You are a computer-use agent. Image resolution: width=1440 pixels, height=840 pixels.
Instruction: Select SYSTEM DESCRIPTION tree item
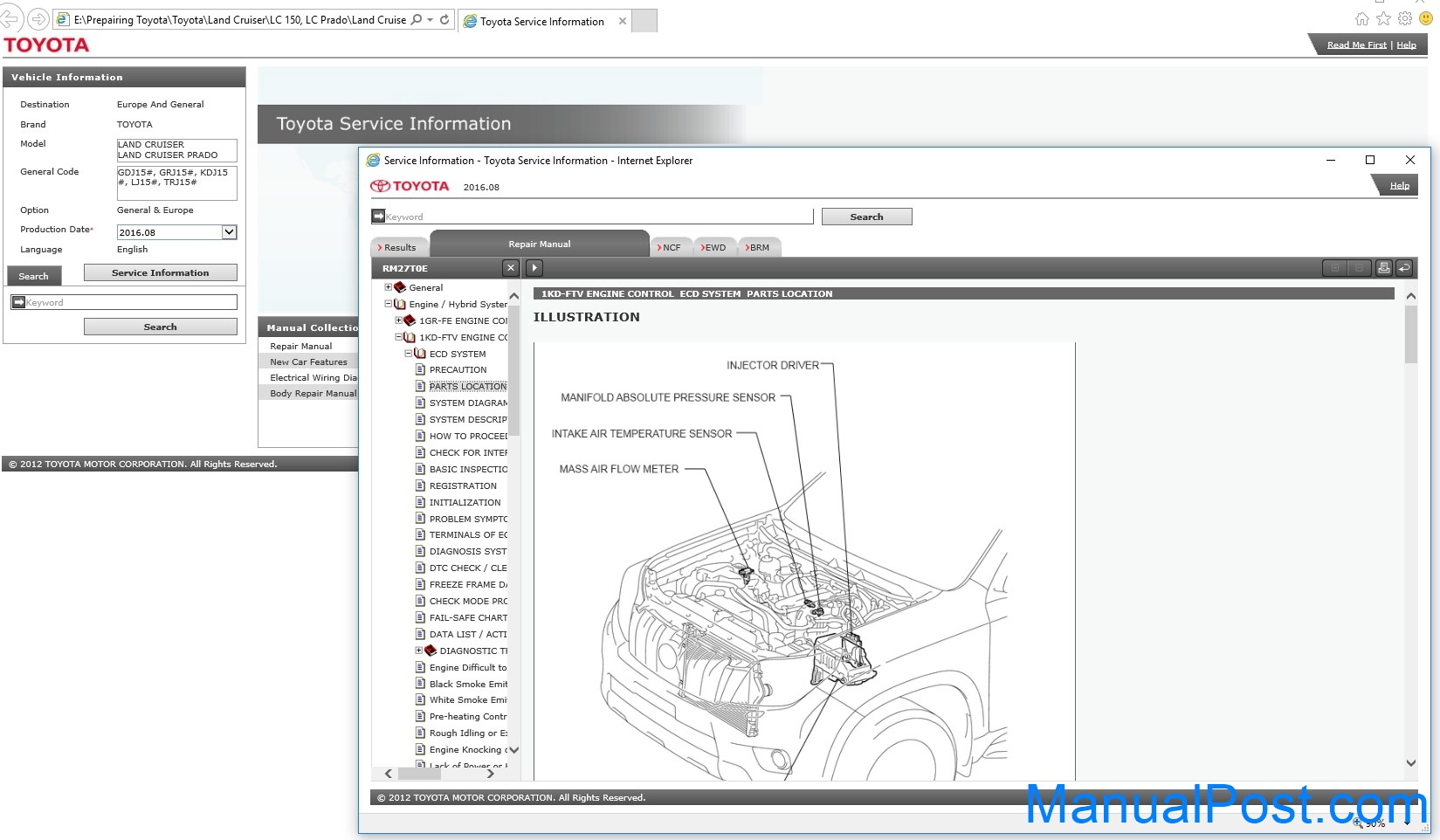coord(468,419)
